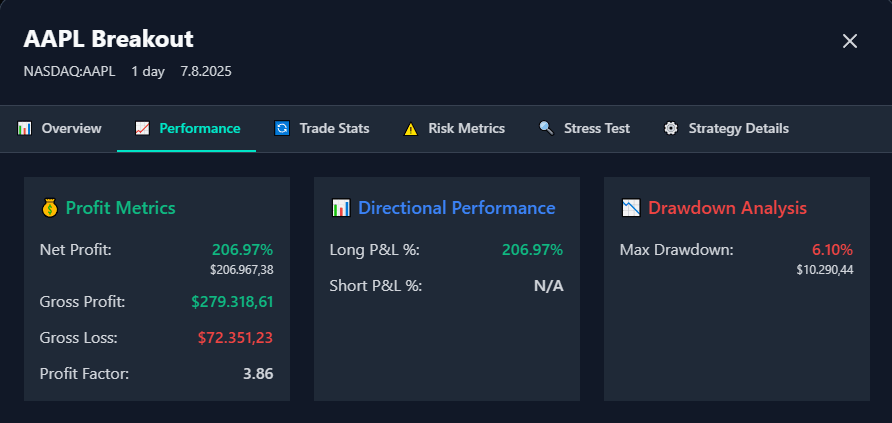Click the Stress Test magnifier icon
The height and width of the screenshot is (423, 892).
[x=546, y=129]
